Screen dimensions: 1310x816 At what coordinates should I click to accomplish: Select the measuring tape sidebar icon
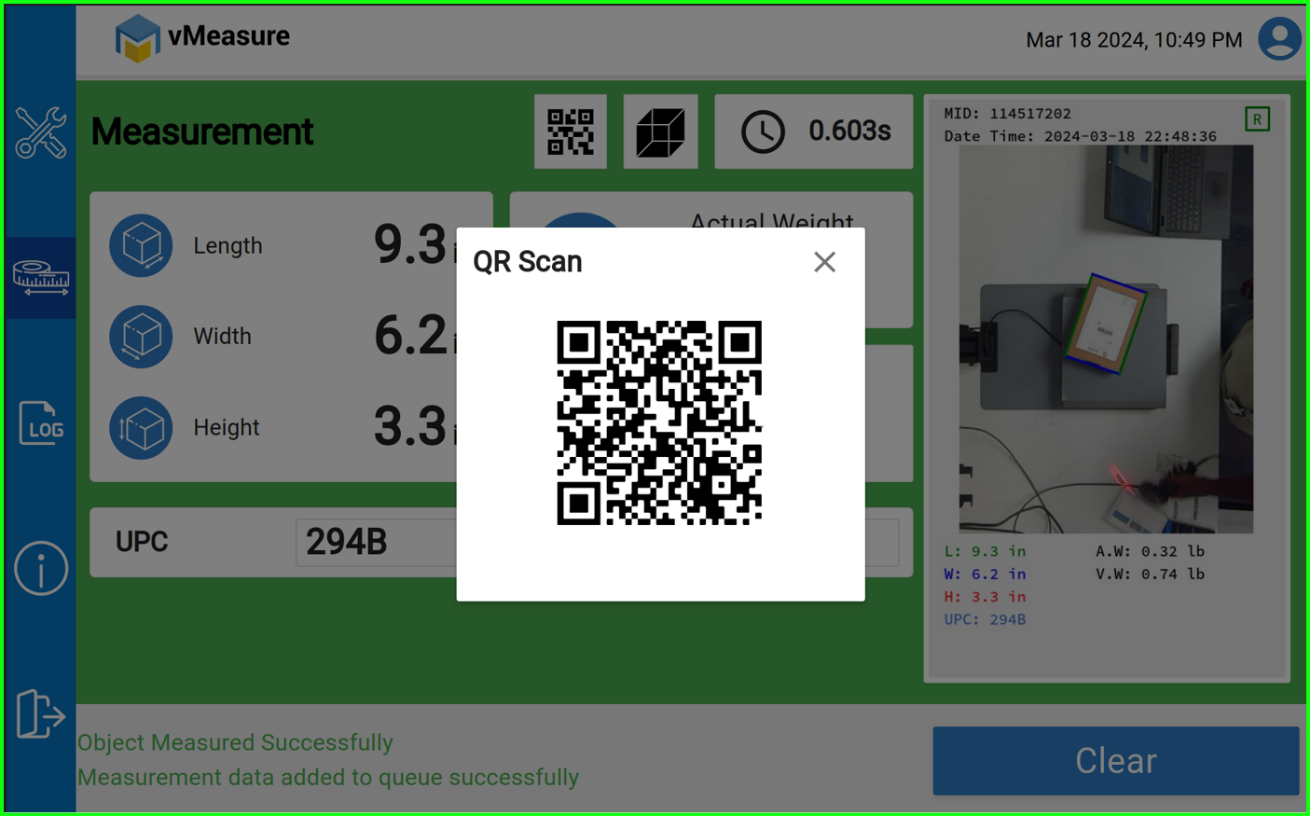40,278
